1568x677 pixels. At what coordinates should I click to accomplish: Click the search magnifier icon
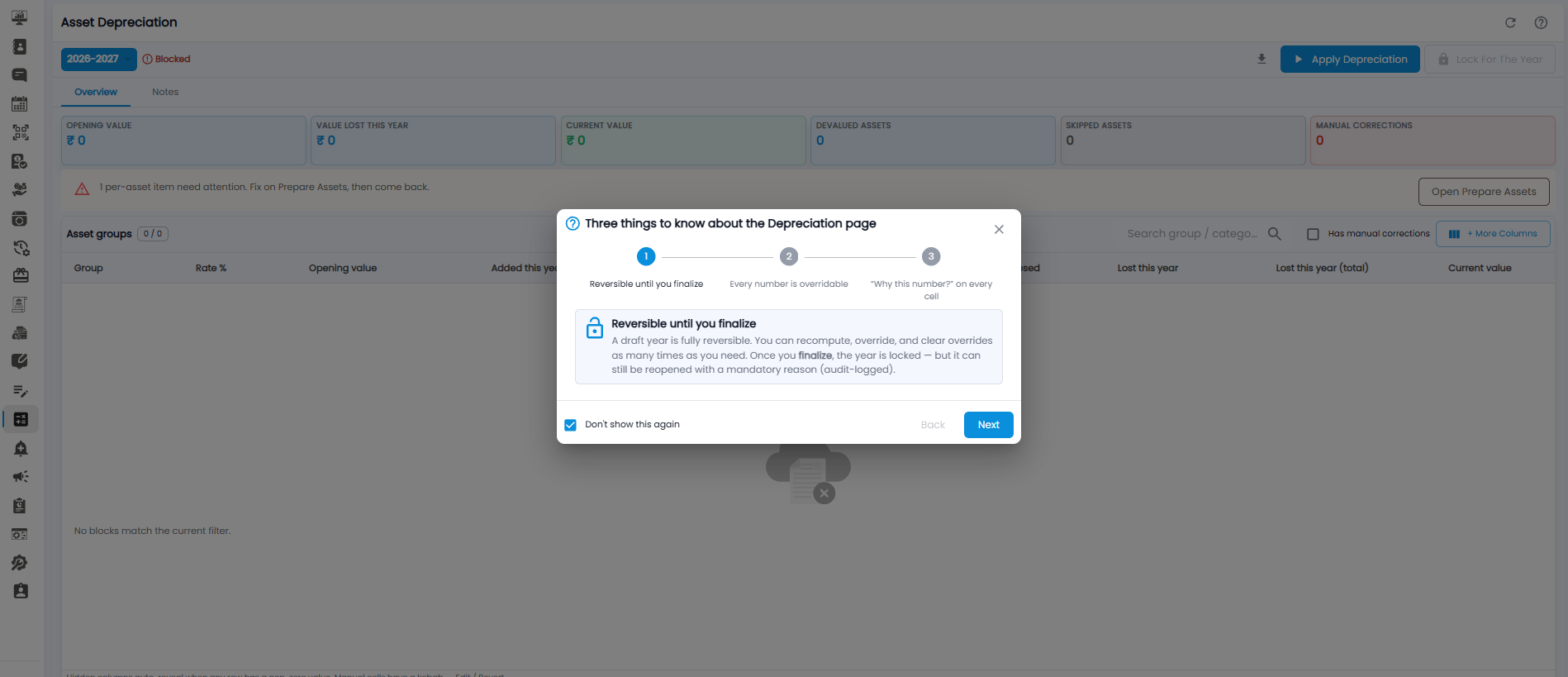click(x=1275, y=234)
